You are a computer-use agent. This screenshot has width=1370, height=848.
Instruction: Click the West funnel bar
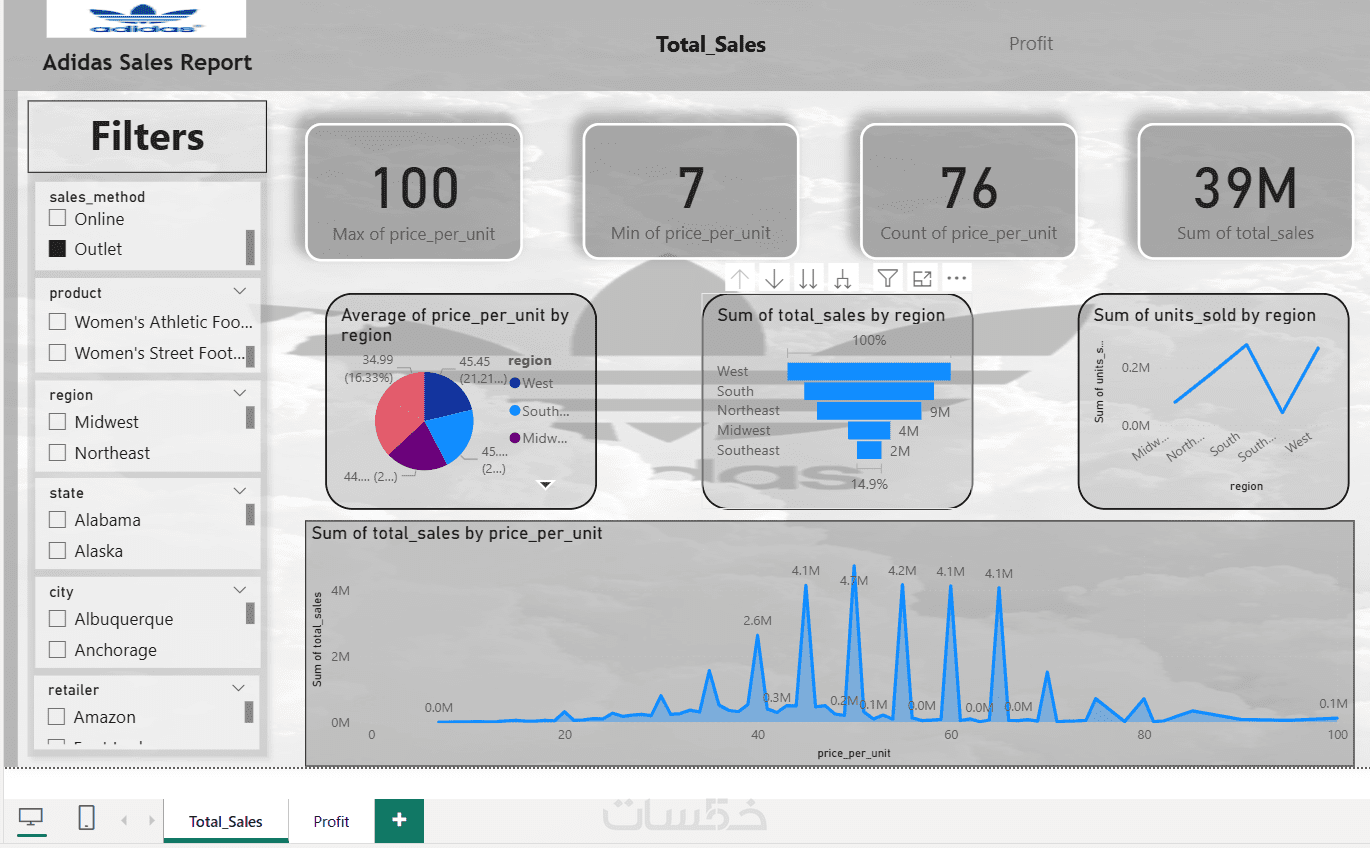[x=869, y=372]
